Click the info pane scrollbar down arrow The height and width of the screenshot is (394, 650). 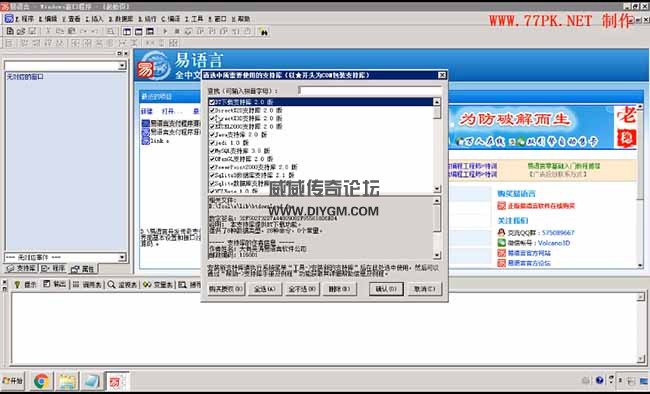click(437, 255)
